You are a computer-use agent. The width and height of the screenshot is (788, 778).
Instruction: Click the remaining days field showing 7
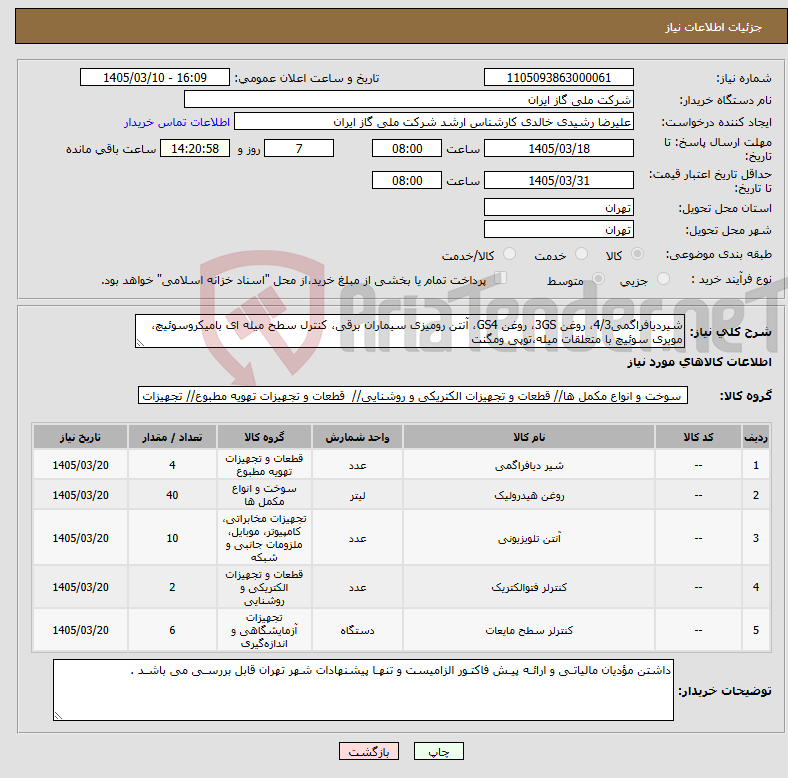click(299, 149)
